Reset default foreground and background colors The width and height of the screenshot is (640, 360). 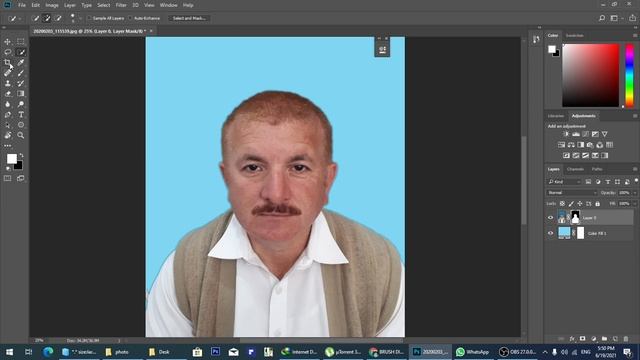click(x=8, y=168)
